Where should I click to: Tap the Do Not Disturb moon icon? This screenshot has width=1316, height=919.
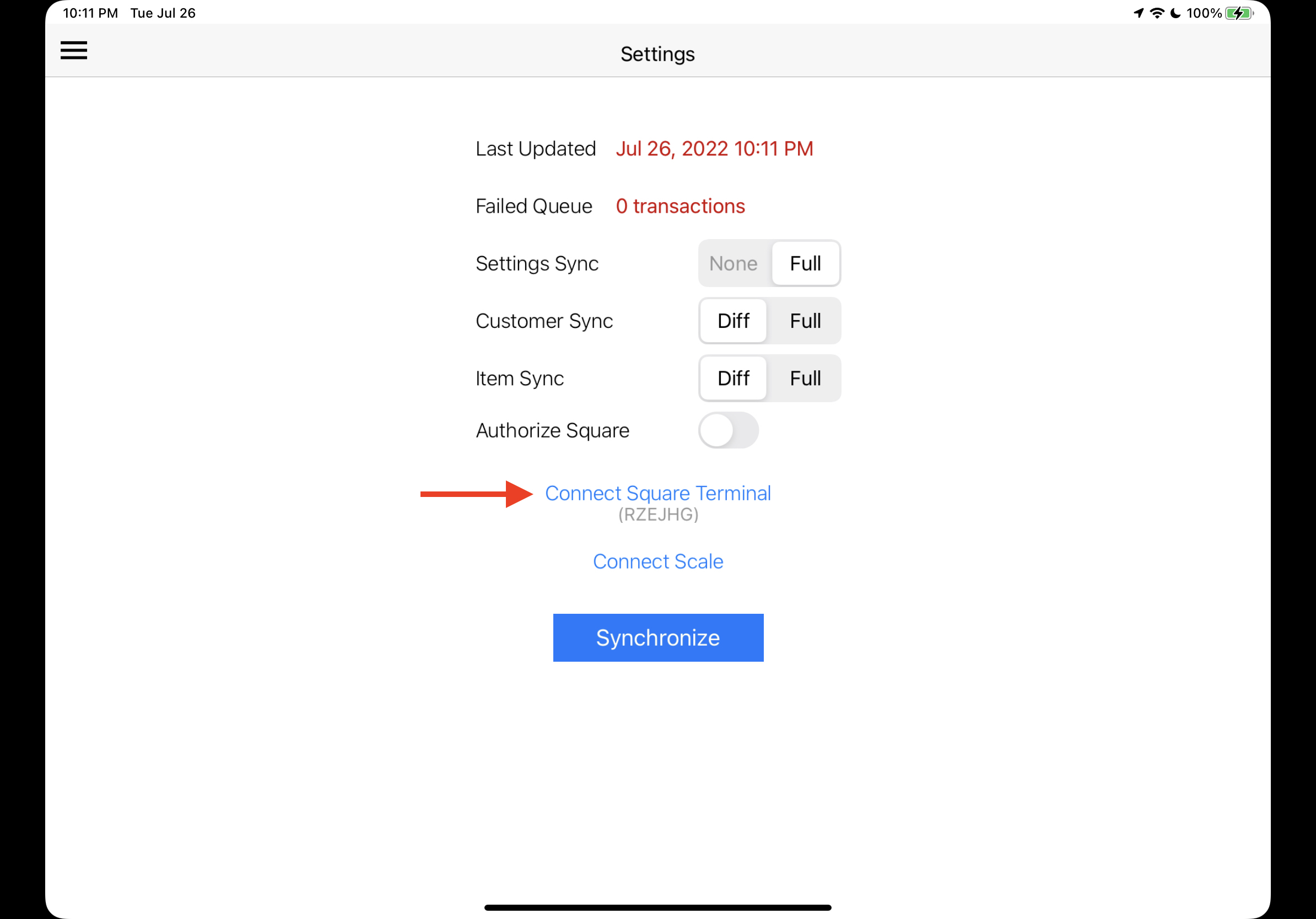[x=1175, y=13]
